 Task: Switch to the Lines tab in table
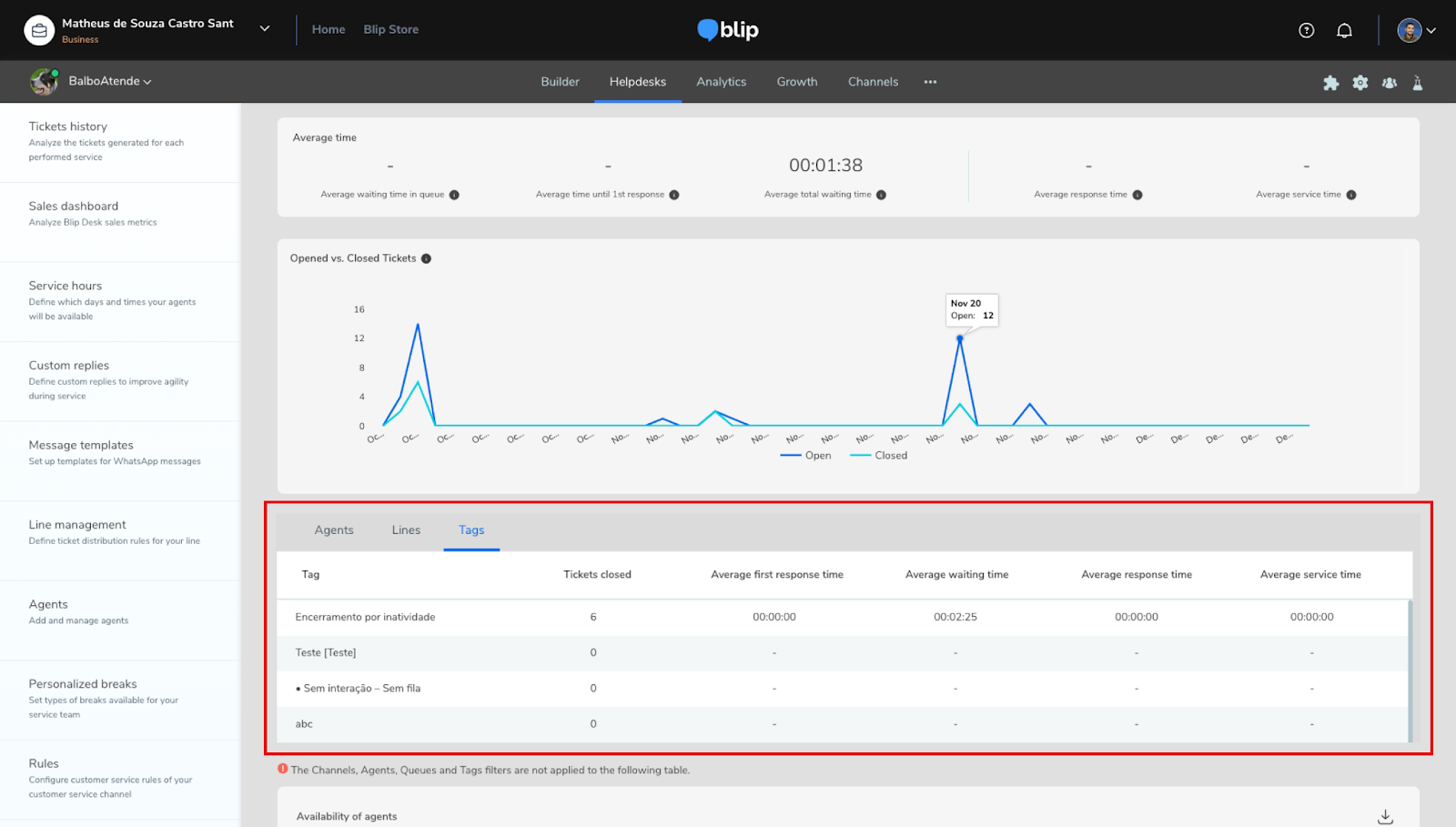(x=406, y=530)
